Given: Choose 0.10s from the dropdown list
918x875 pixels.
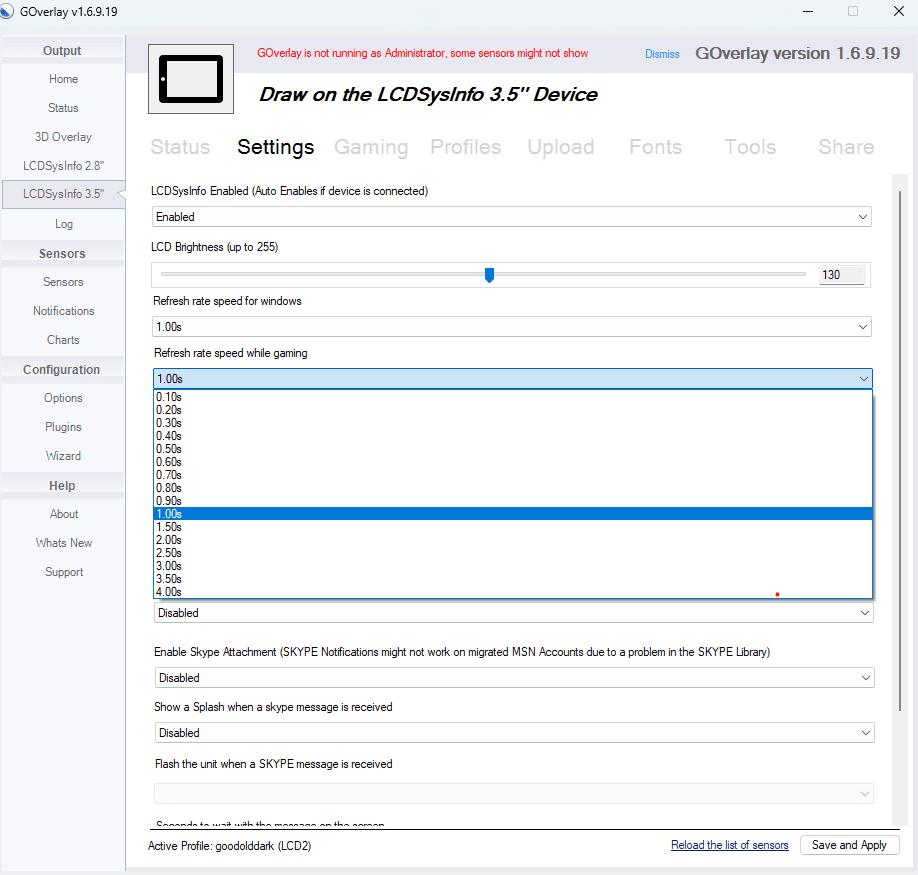Looking at the screenshot, I should point(513,397).
